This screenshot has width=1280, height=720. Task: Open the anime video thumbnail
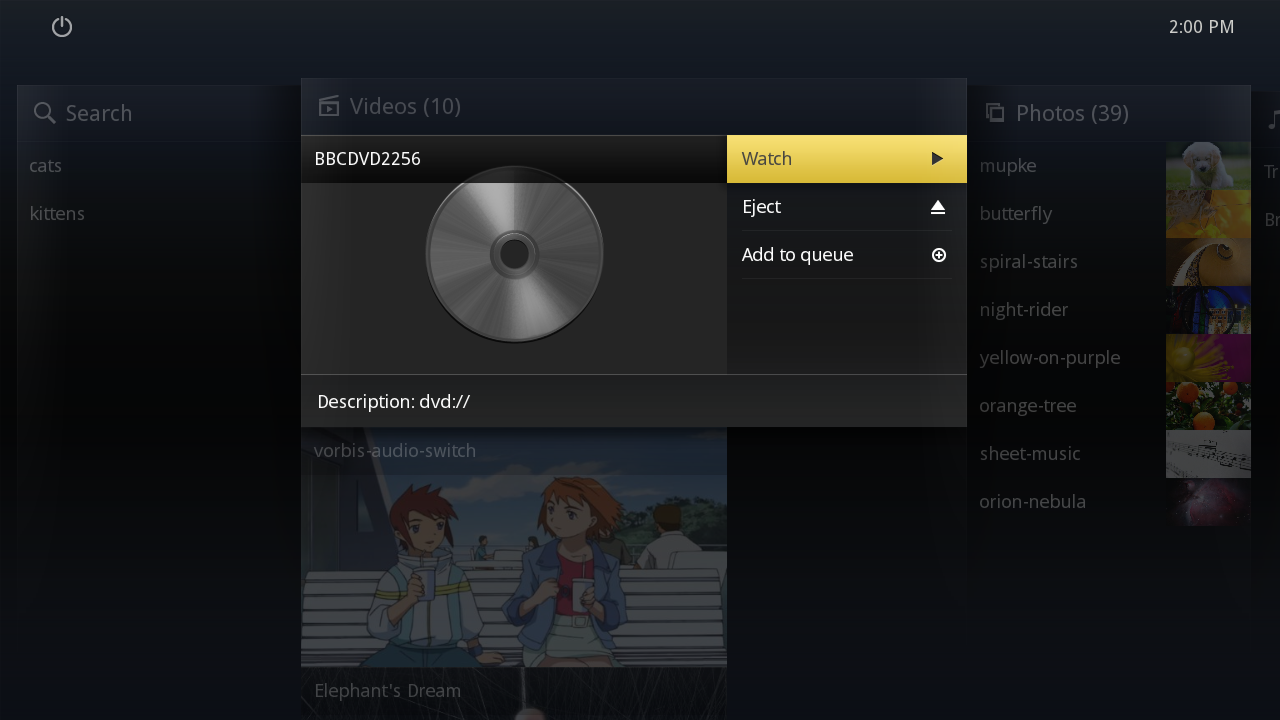pos(514,570)
